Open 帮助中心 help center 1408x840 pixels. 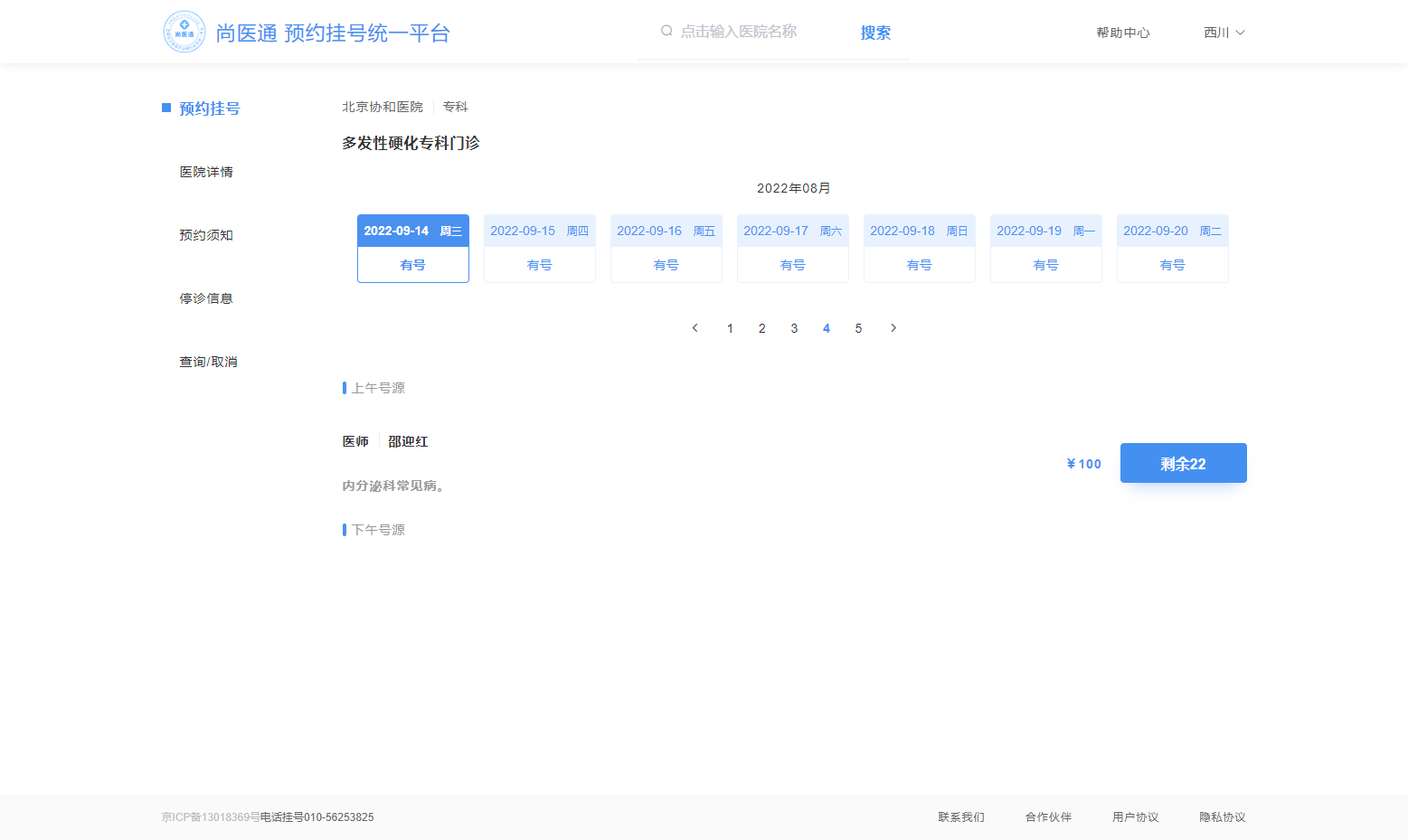pyautogui.click(x=1122, y=33)
